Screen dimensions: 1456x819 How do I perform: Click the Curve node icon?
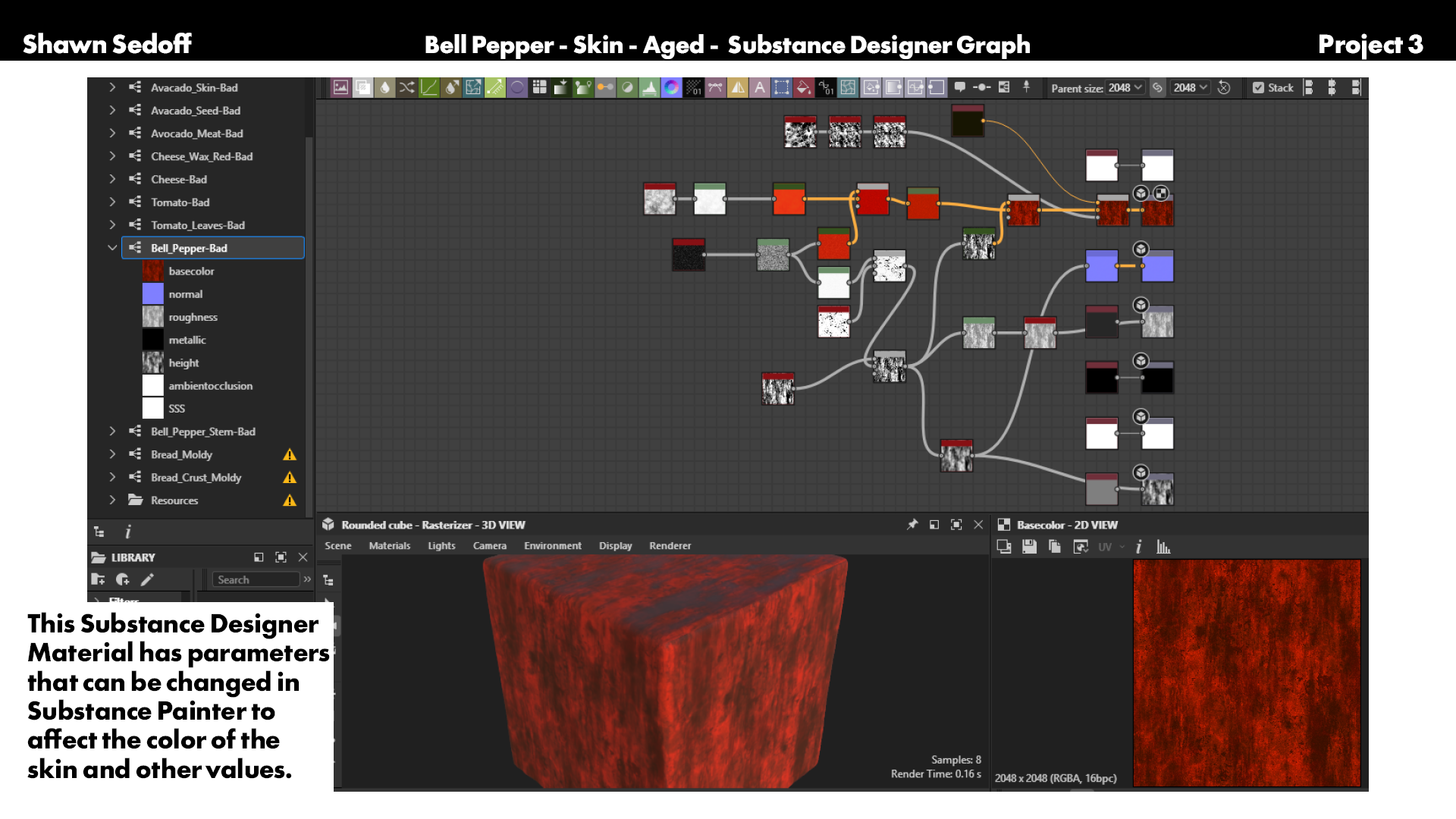coord(429,88)
